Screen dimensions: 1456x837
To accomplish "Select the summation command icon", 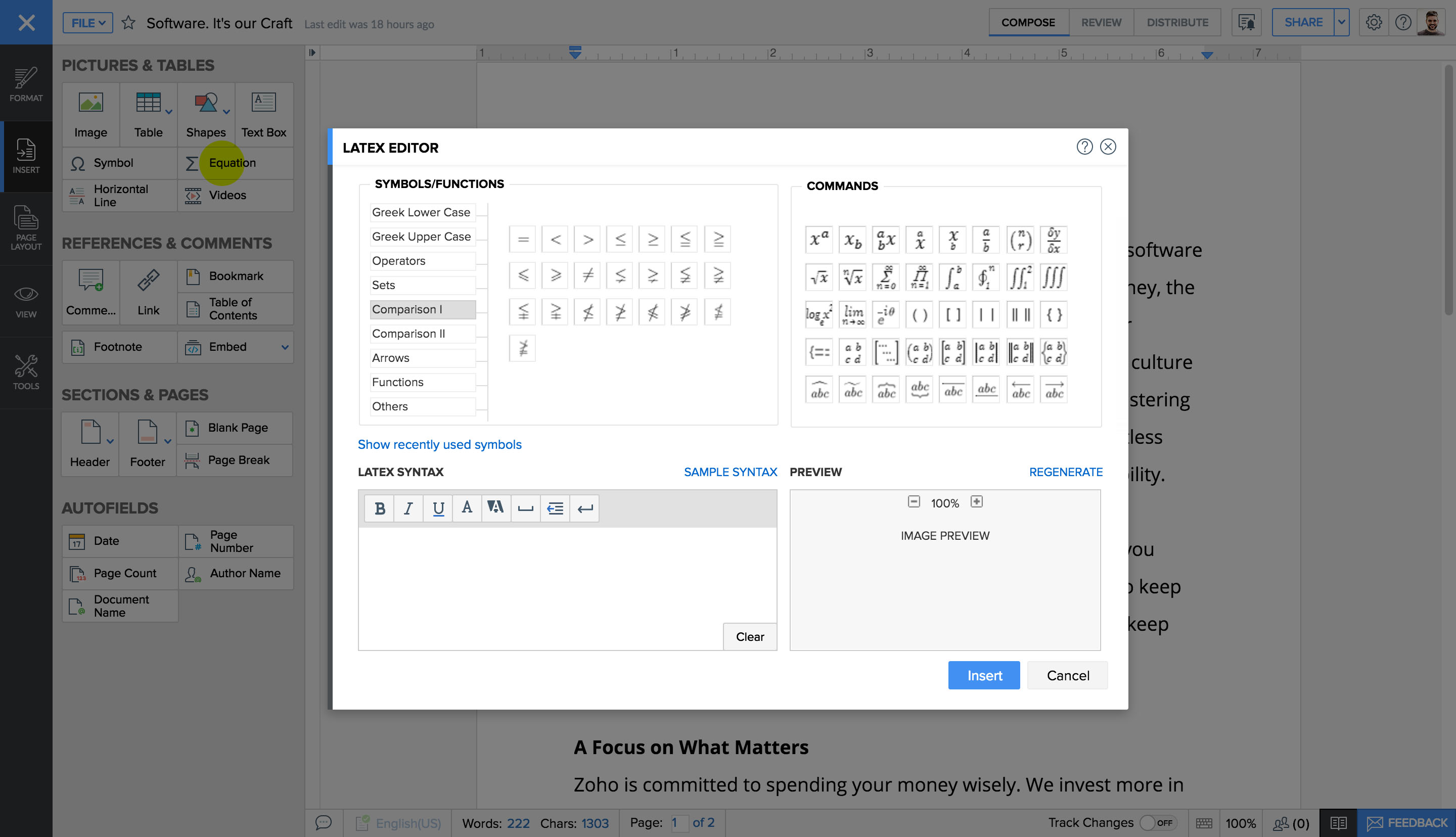I will (886, 277).
